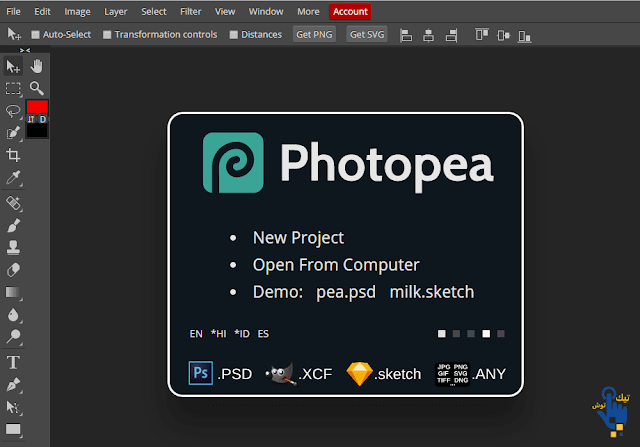Select the Zoom magnifier tool
Image resolution: width=640 pixels, height=447 pixels.
pos(37,88)
